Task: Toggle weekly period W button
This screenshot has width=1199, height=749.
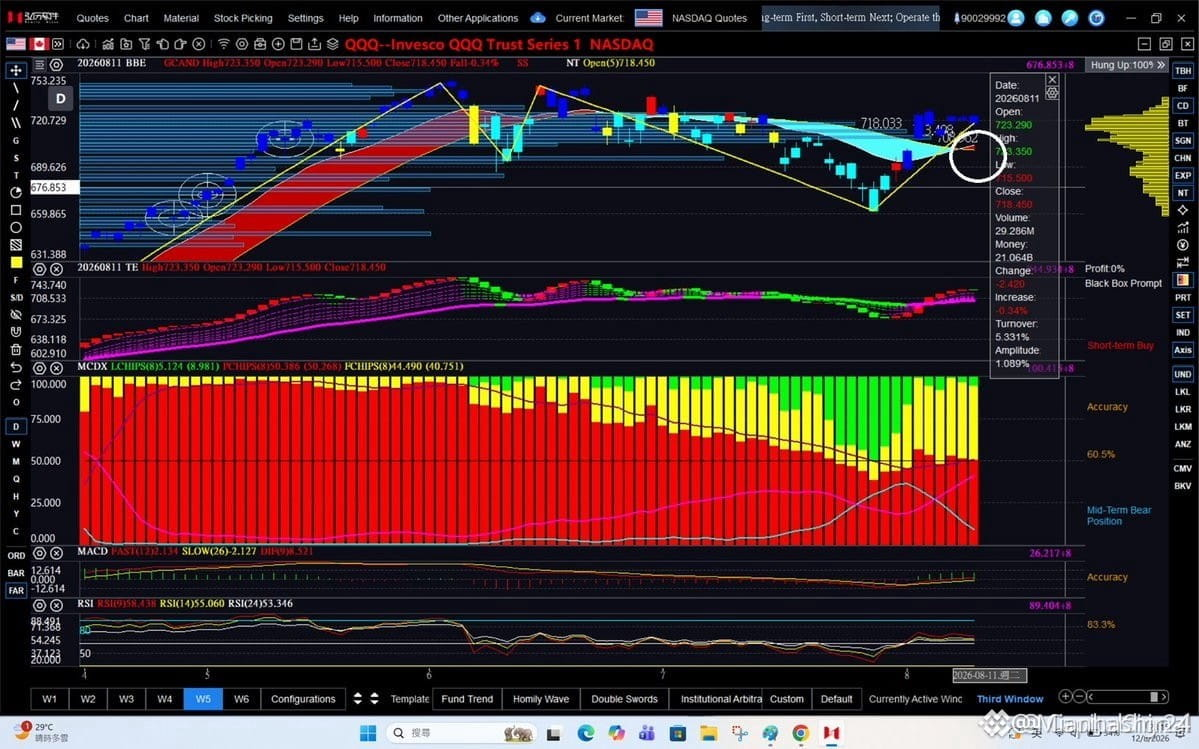Action: click(15, 444)
